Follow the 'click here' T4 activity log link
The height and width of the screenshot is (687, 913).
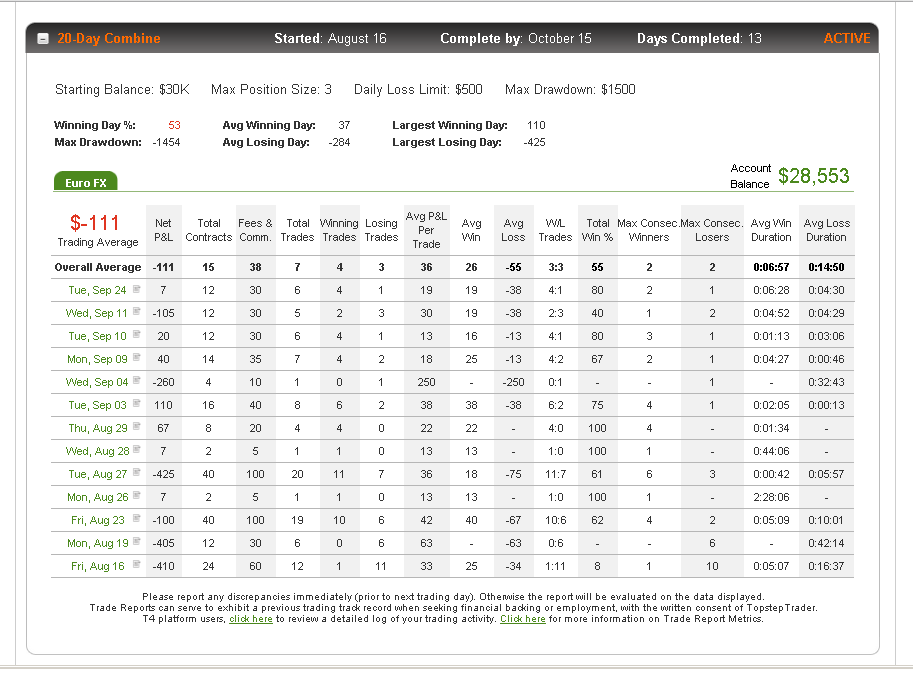251,619
